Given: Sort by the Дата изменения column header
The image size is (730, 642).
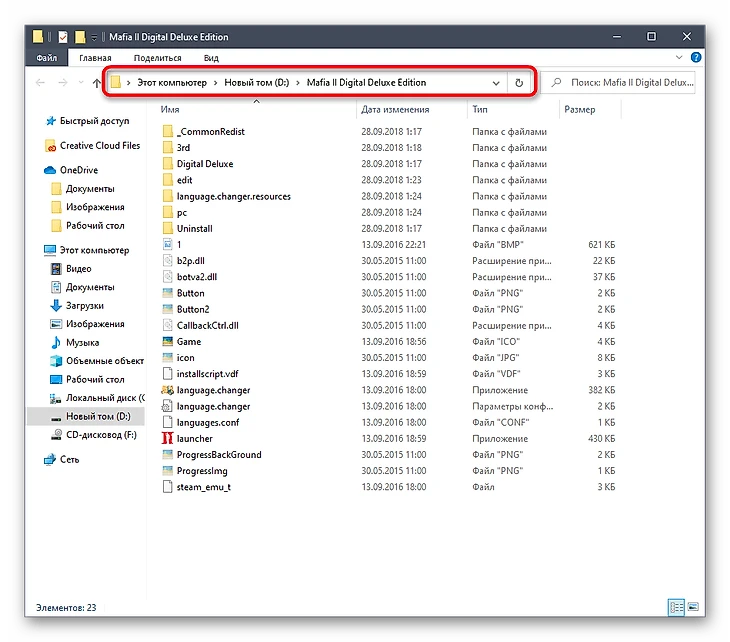Looking at the screenshot, I should (396, 110).
